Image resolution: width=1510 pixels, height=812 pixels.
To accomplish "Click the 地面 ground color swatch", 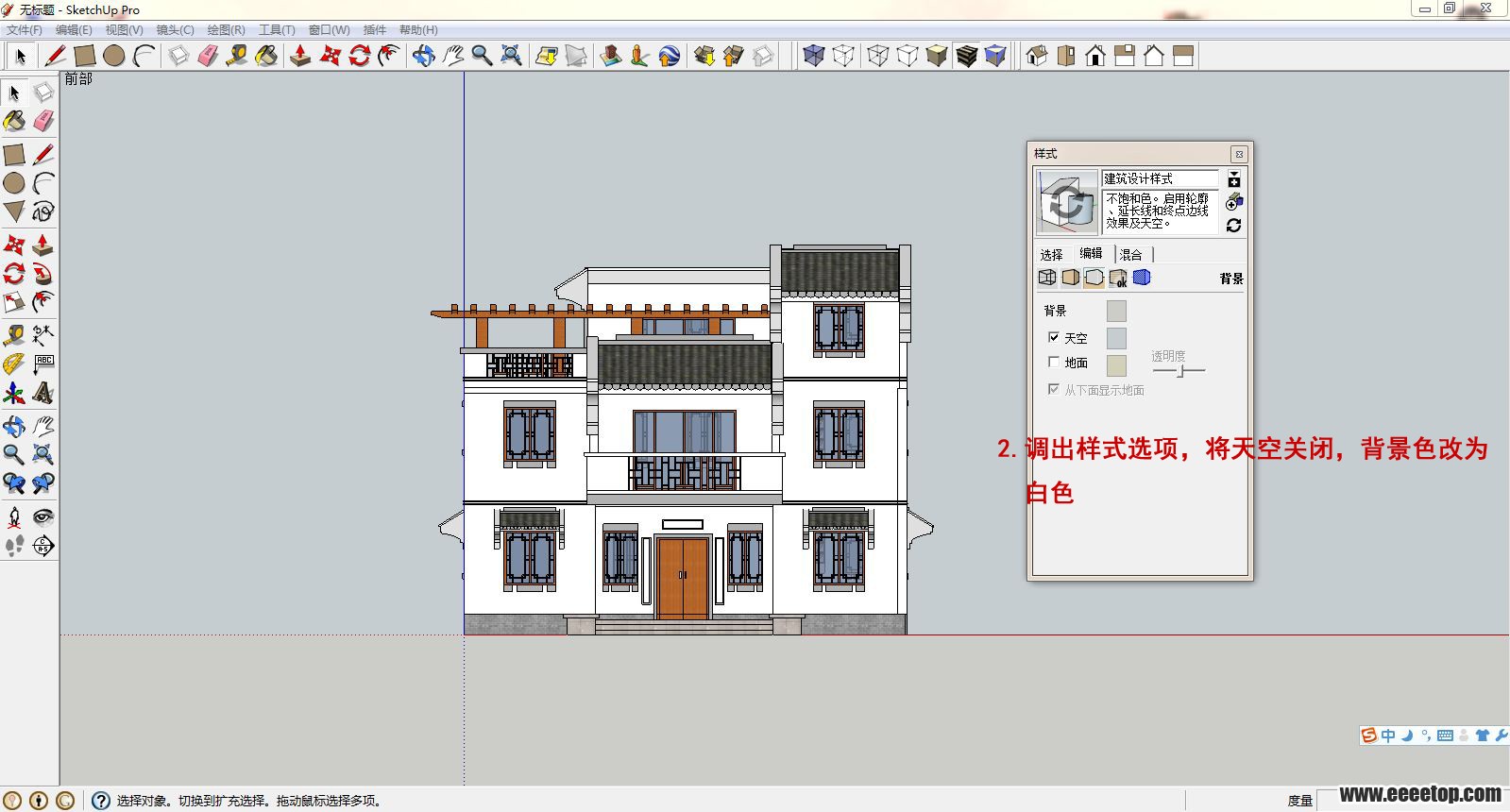I will coord(1116,365).
